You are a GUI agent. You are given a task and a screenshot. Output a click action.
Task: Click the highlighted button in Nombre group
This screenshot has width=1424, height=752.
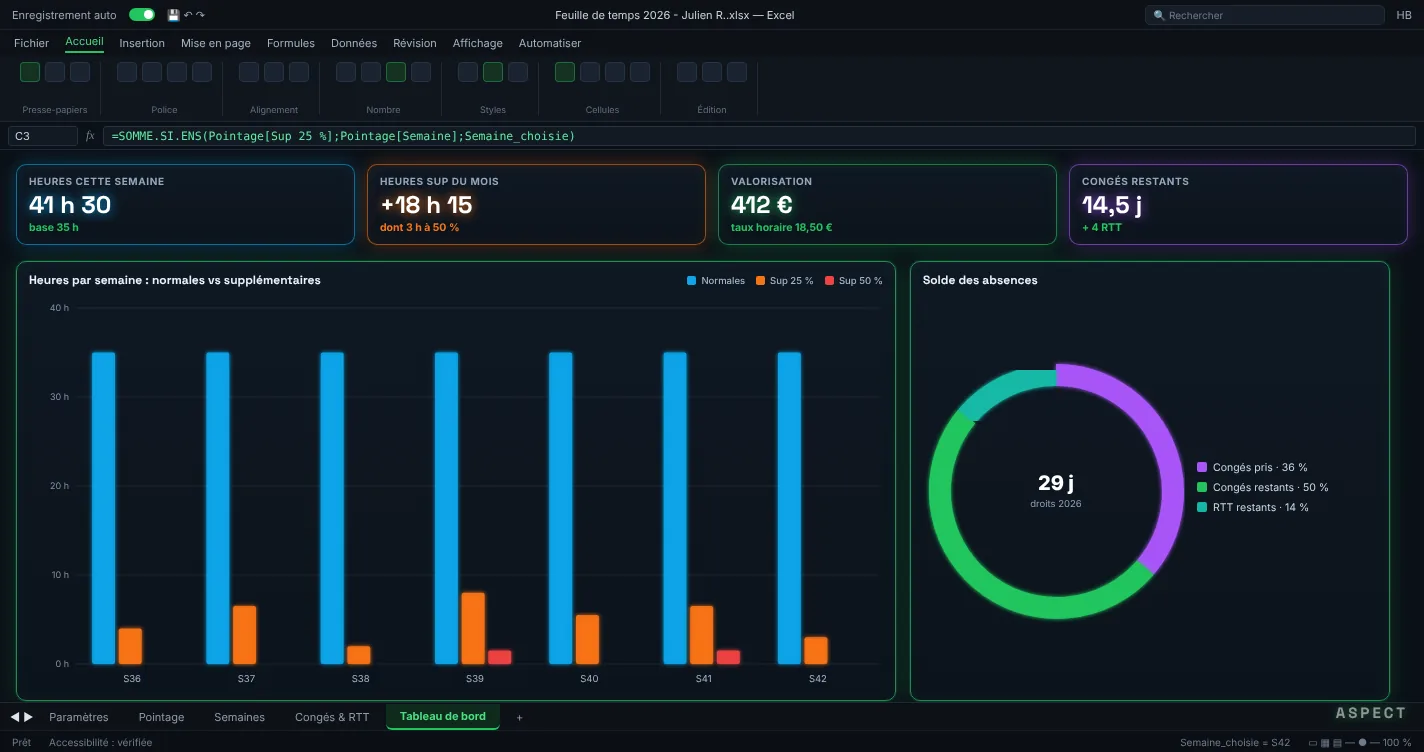pos(396,72)
